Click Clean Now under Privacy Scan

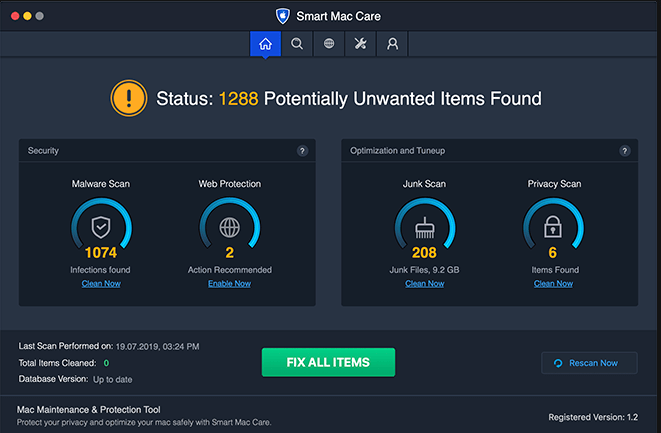[553, 284]
